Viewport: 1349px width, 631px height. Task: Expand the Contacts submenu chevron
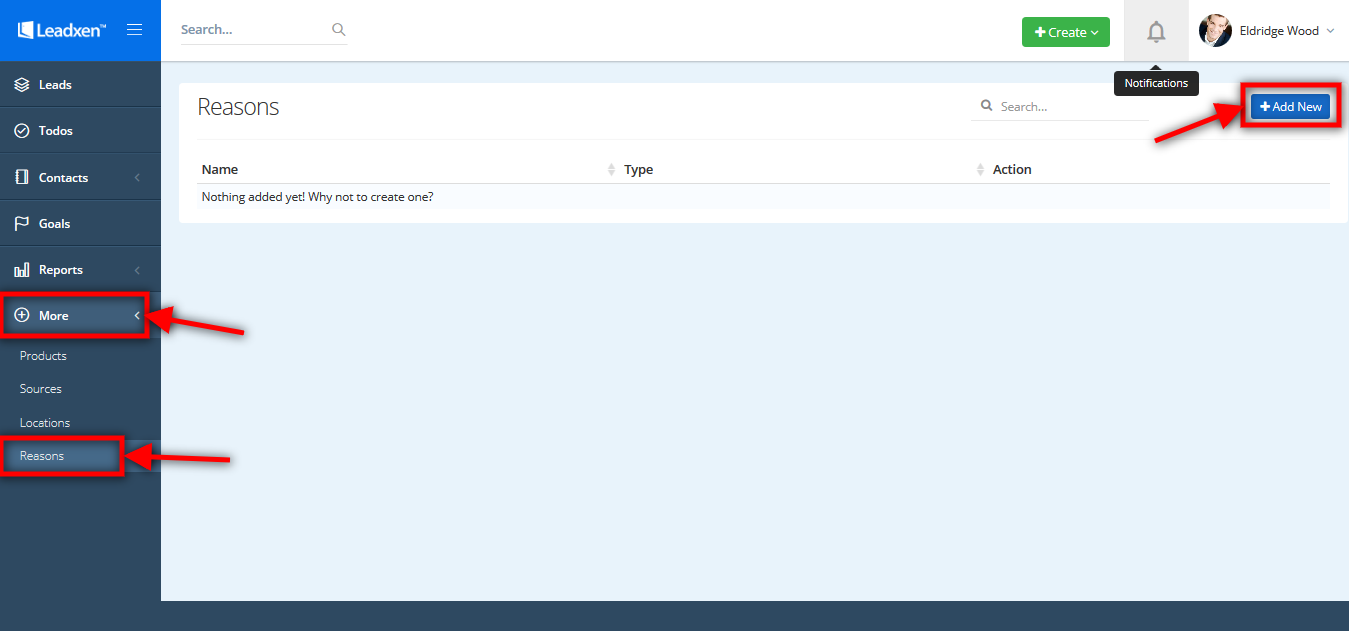(137, 177)
